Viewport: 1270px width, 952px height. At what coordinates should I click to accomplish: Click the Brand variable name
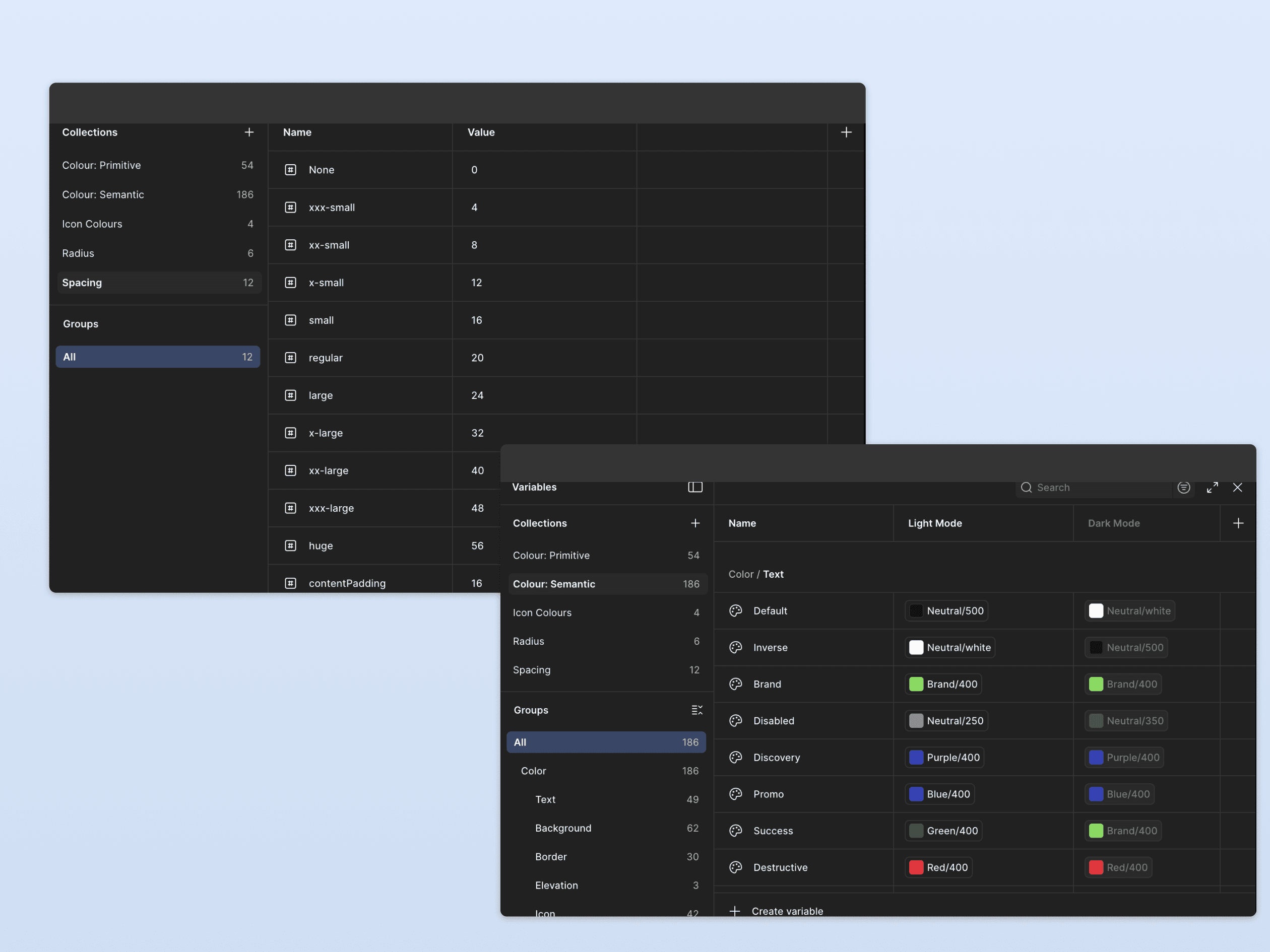pos(767,684)
